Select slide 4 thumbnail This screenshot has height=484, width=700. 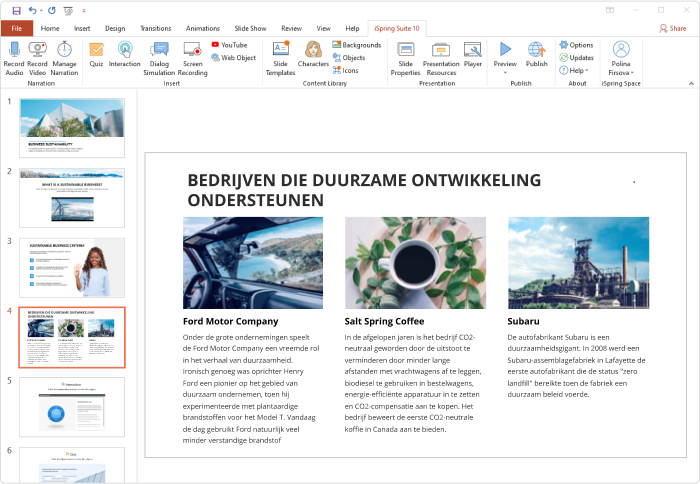click(72, 337)
